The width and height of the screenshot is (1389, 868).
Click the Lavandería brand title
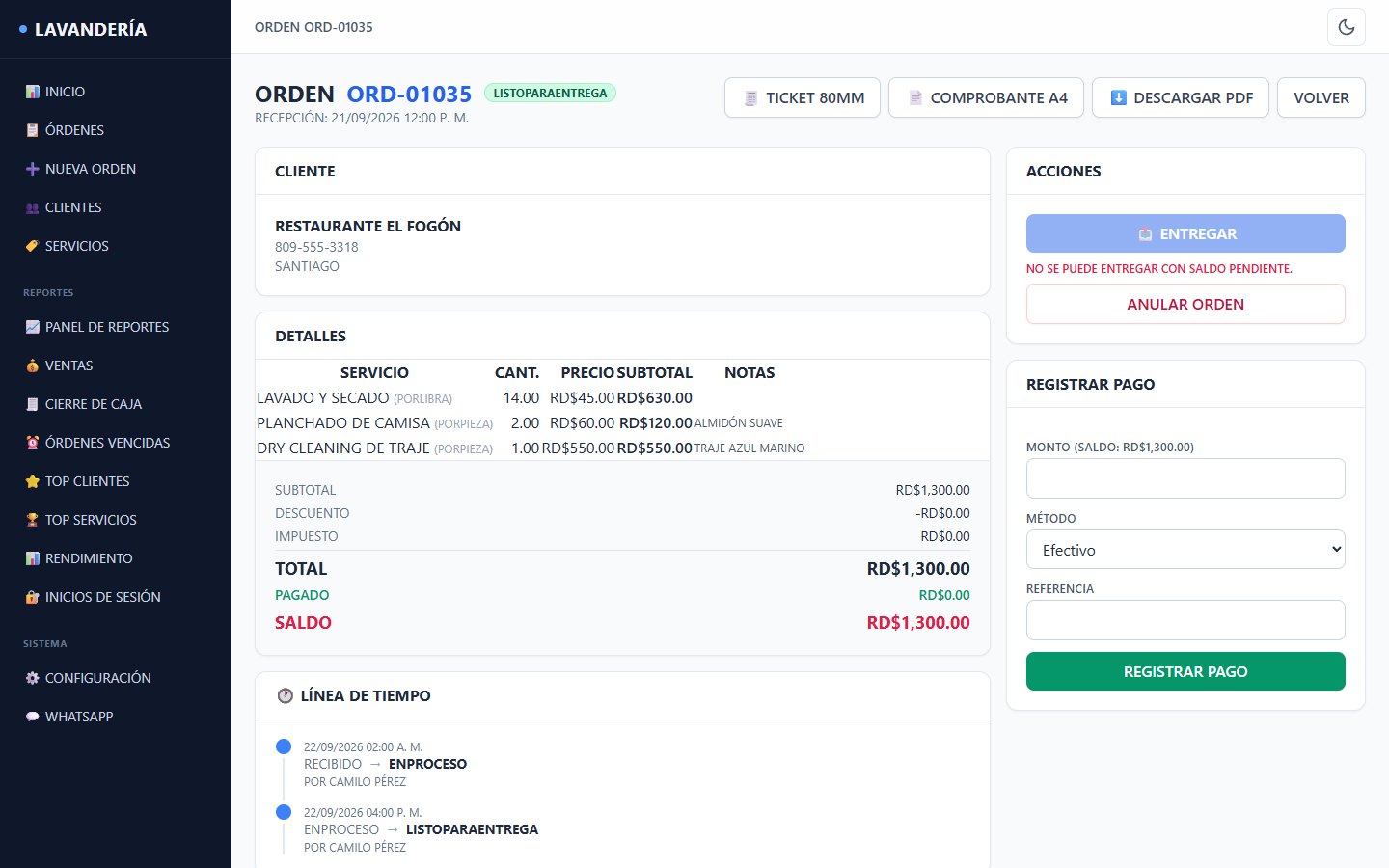91,29
